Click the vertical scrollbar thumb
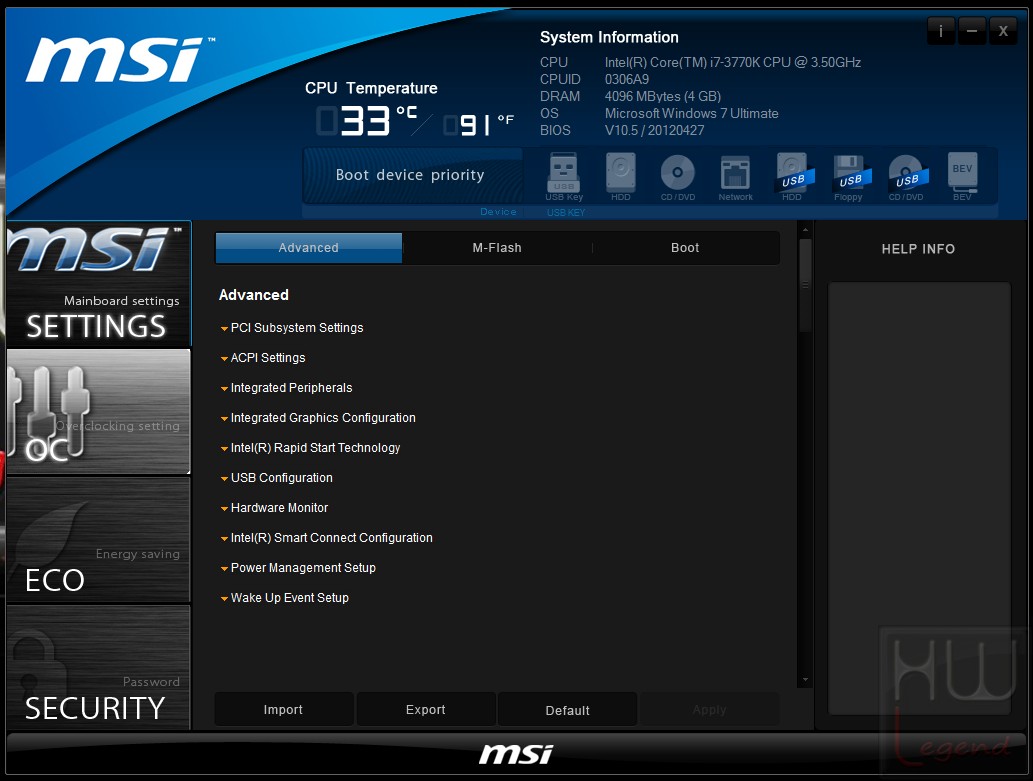This screenshot has width=1033, height=781. [x=804, y=285]
